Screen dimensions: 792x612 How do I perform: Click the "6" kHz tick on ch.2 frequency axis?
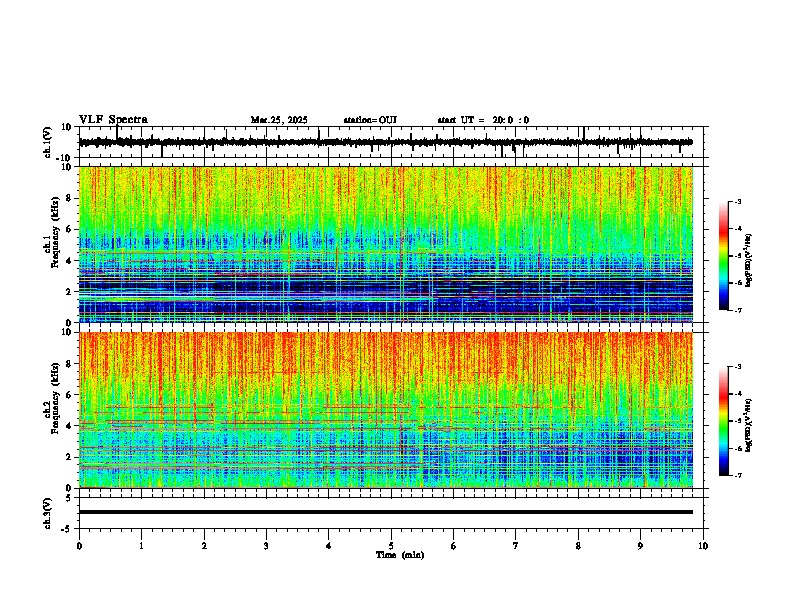pyautogui.click(x=69, y=395)
